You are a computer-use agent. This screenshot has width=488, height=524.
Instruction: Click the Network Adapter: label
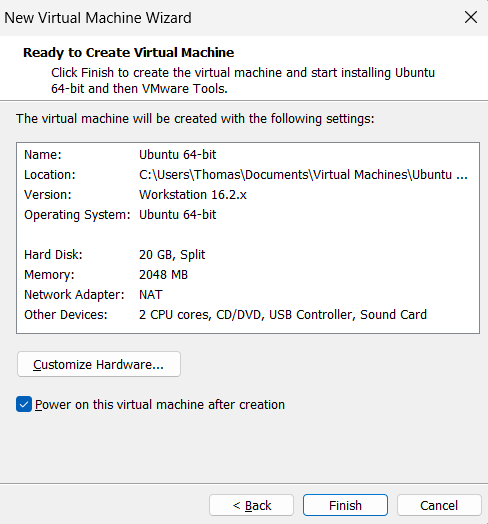(74, 295)
